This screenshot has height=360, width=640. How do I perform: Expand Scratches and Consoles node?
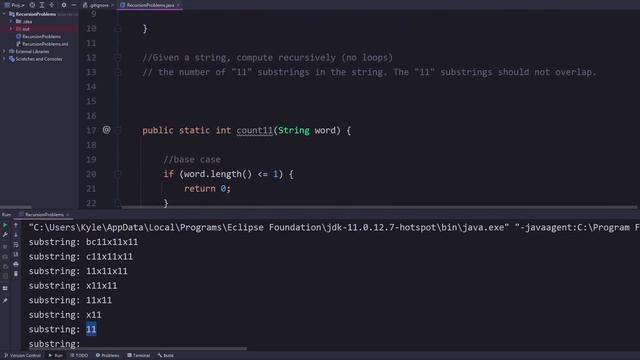(x=4, y=59)
